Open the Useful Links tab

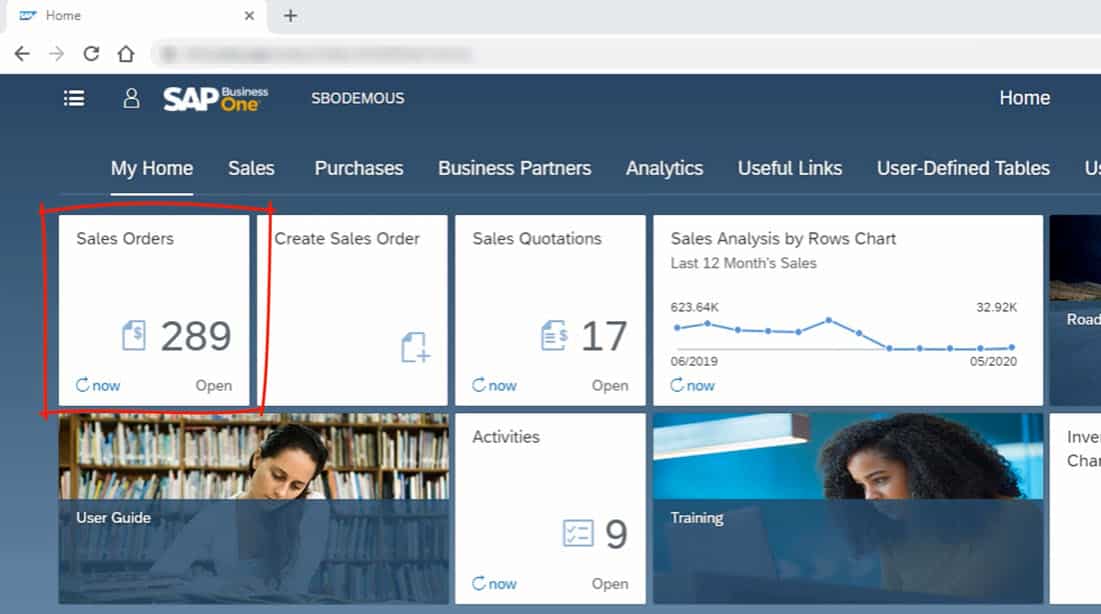tap(790, 168)
